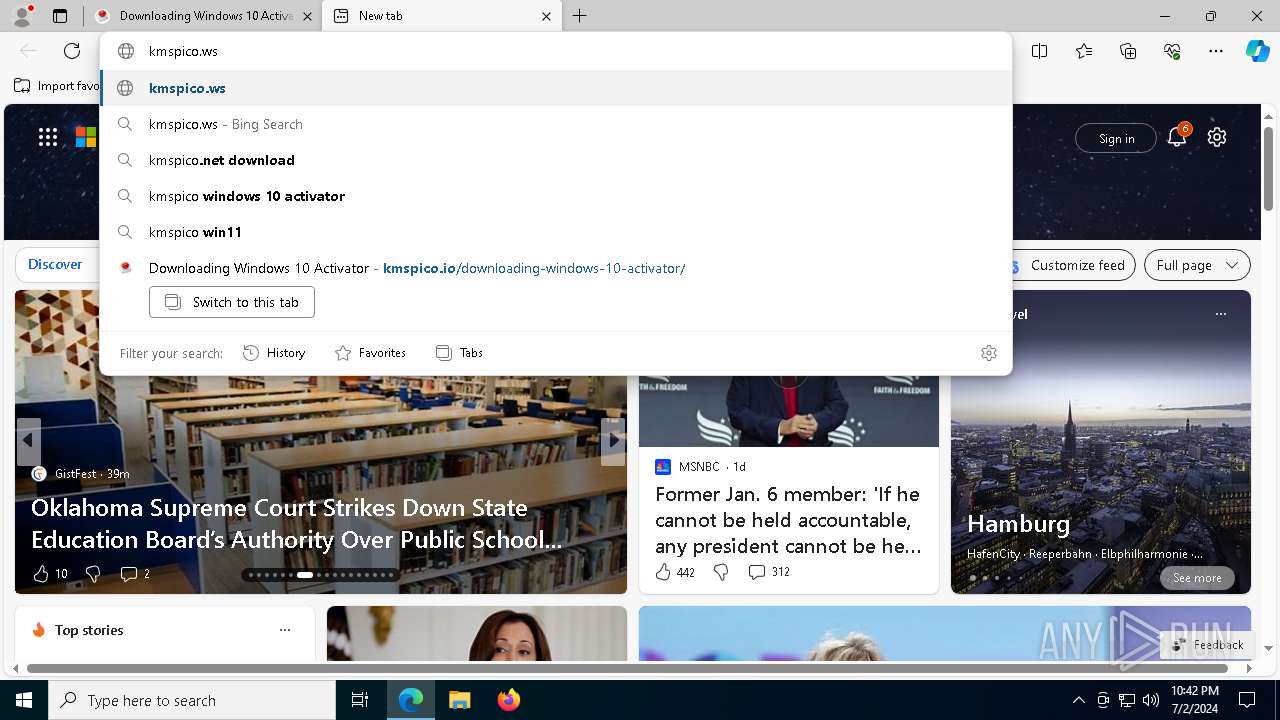The width and height of the screenshot is (1280, 720).
Task: Open Former Jan. 6 member article
Action: click(x=788, y=520)
